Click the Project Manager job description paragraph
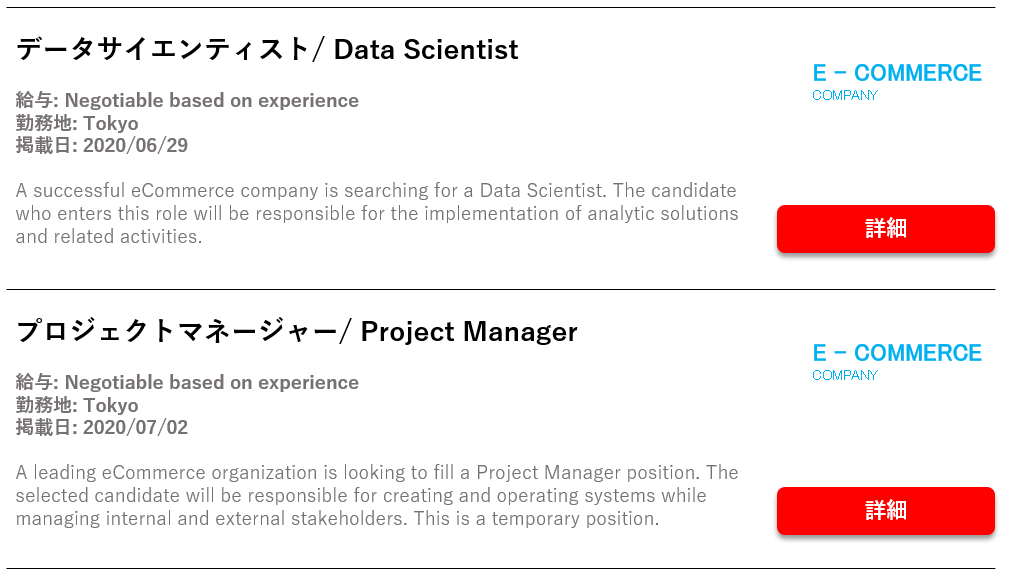 (377, 495)
